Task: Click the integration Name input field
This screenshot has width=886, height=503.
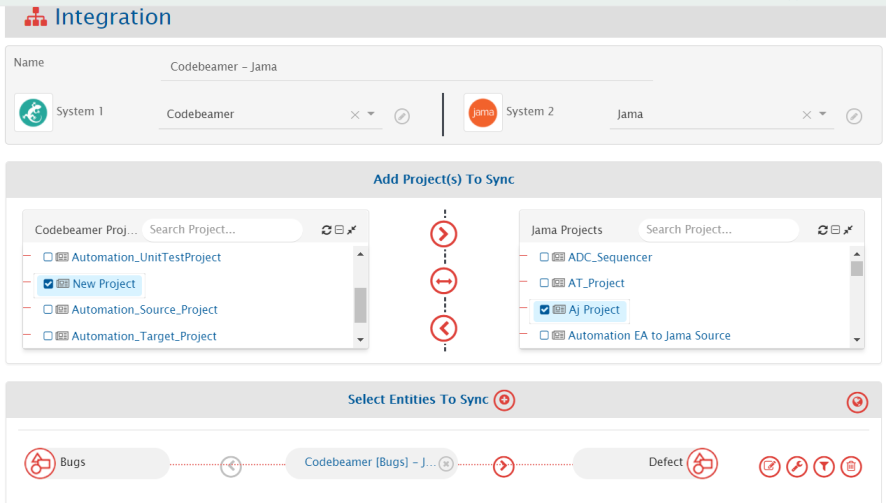Action: click(405, 67)
